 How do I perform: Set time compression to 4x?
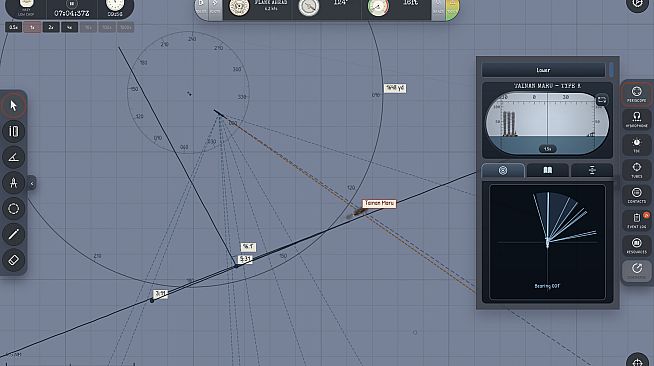coord(69,28)
